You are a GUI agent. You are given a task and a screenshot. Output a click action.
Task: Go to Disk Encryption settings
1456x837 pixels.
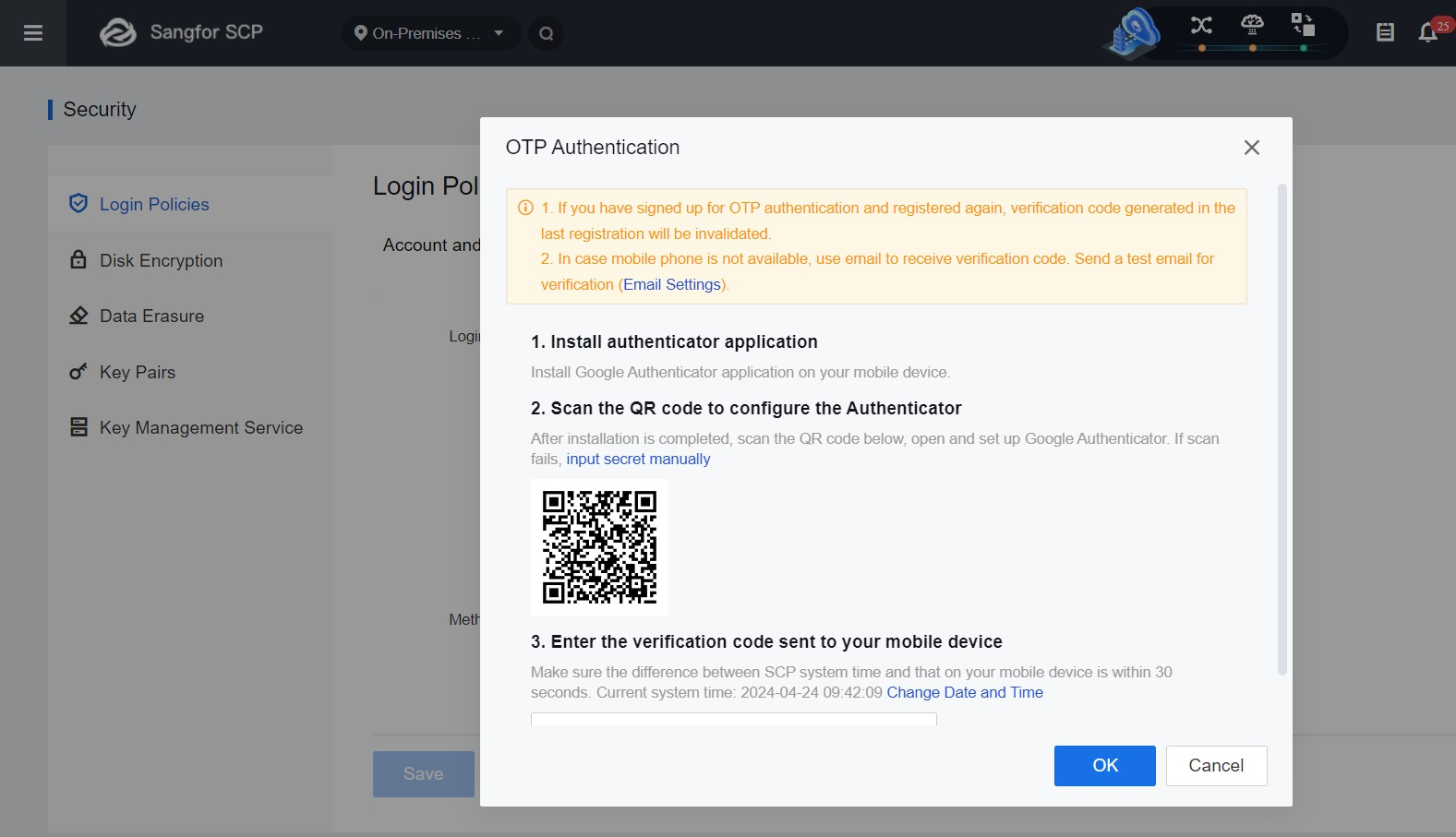tap(161, 260)
